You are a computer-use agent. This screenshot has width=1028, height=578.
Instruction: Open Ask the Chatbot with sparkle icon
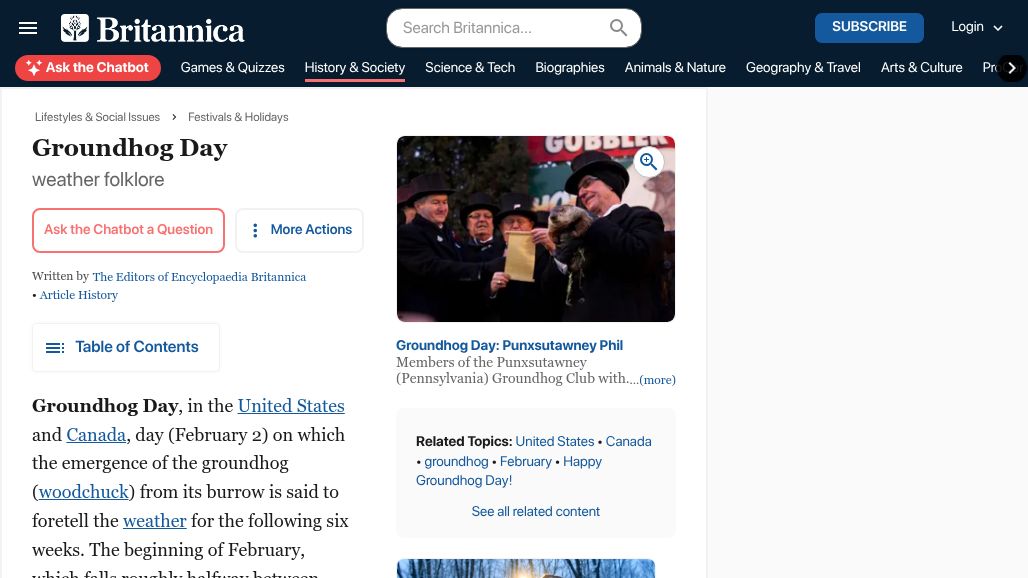click(88, 68)
